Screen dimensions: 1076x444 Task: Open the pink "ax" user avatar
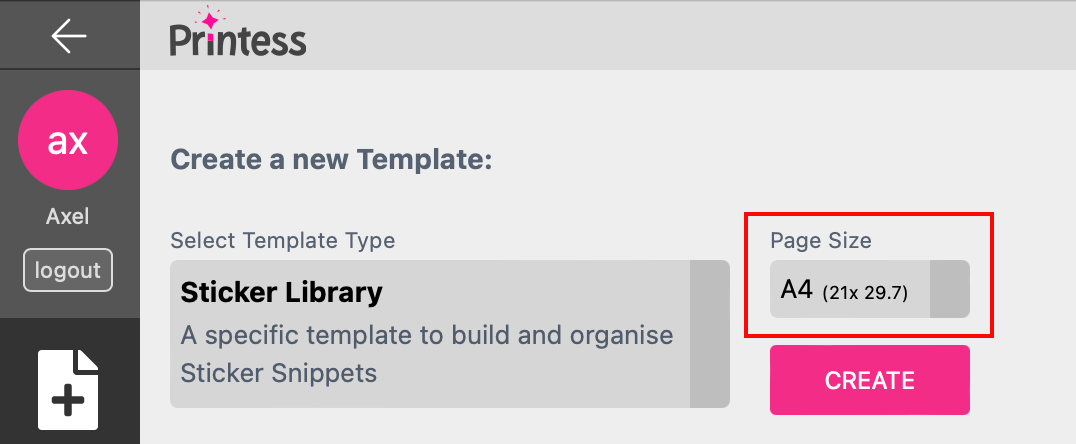point(68,140)
